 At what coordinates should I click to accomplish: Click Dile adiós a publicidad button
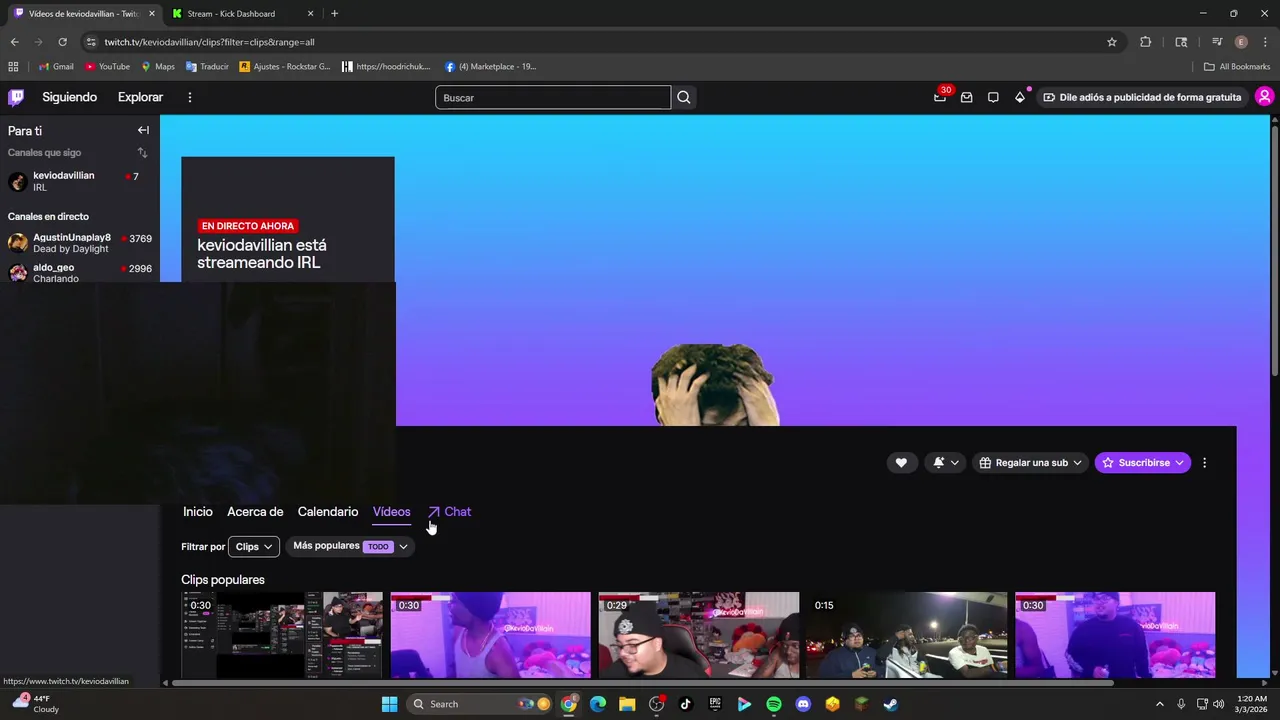(x=1141, y=97)
